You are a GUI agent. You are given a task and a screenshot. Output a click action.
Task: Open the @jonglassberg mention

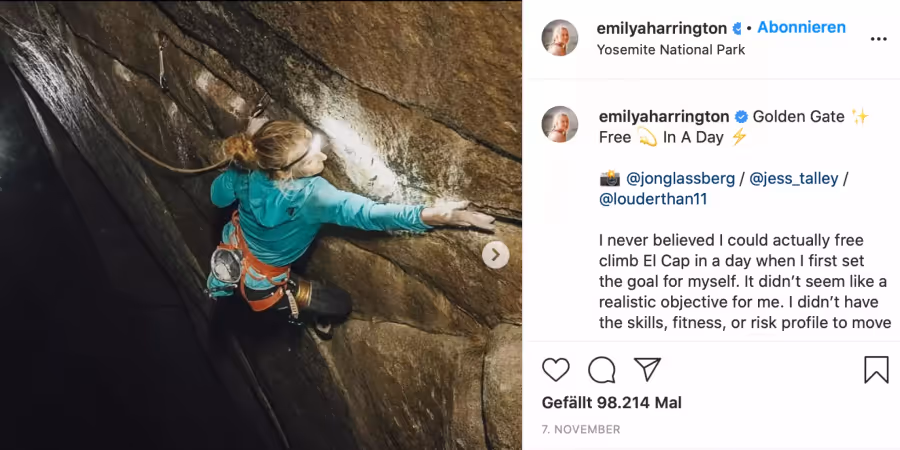coord(680,179)
